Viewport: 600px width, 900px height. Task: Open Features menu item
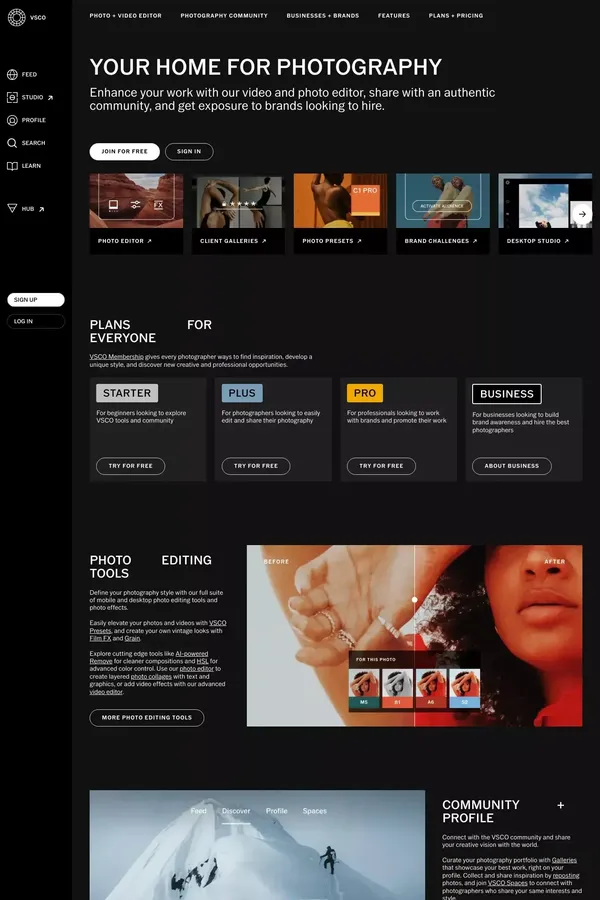click(394, 15)
